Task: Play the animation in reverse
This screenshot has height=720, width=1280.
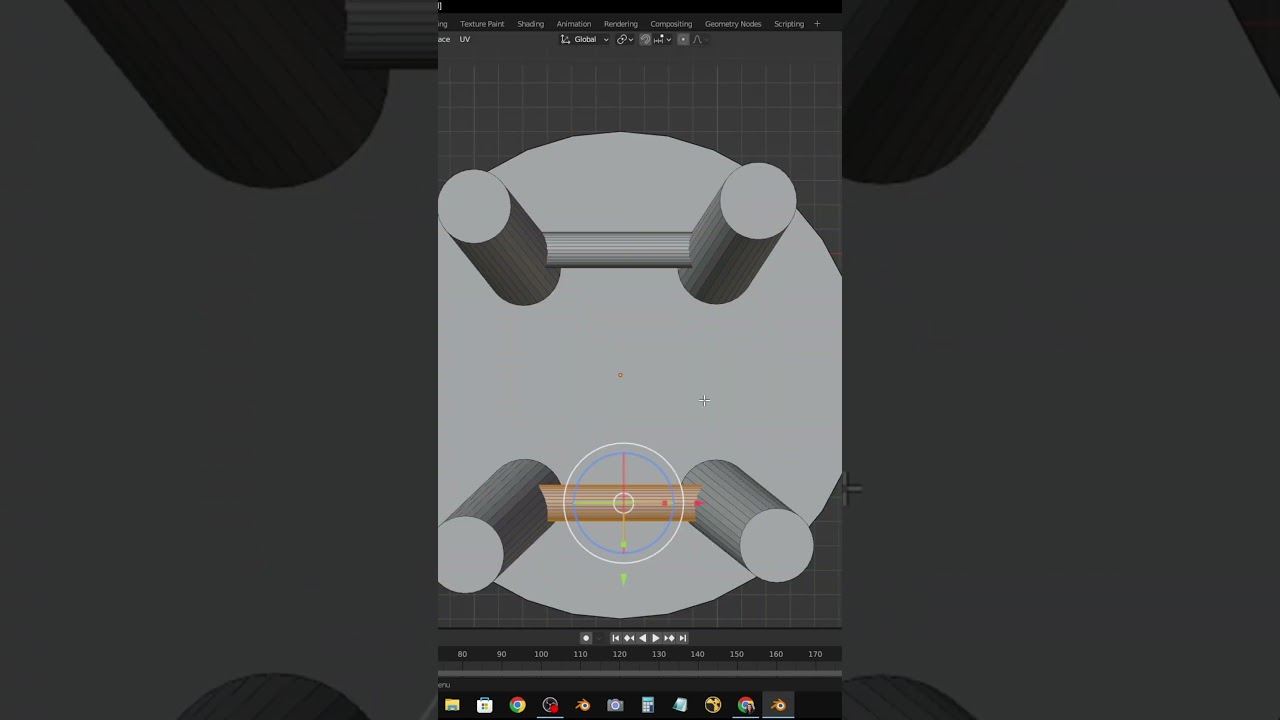Action: [x=642, y=638]
